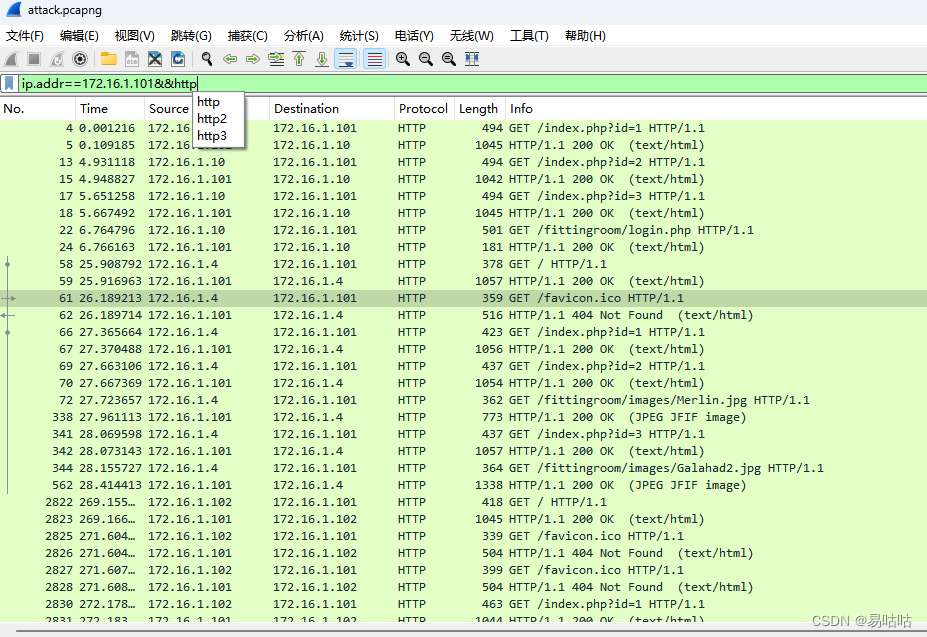Click the resize columns toolbar icon
The image size is (927, 637).
(x=471, y=58)
